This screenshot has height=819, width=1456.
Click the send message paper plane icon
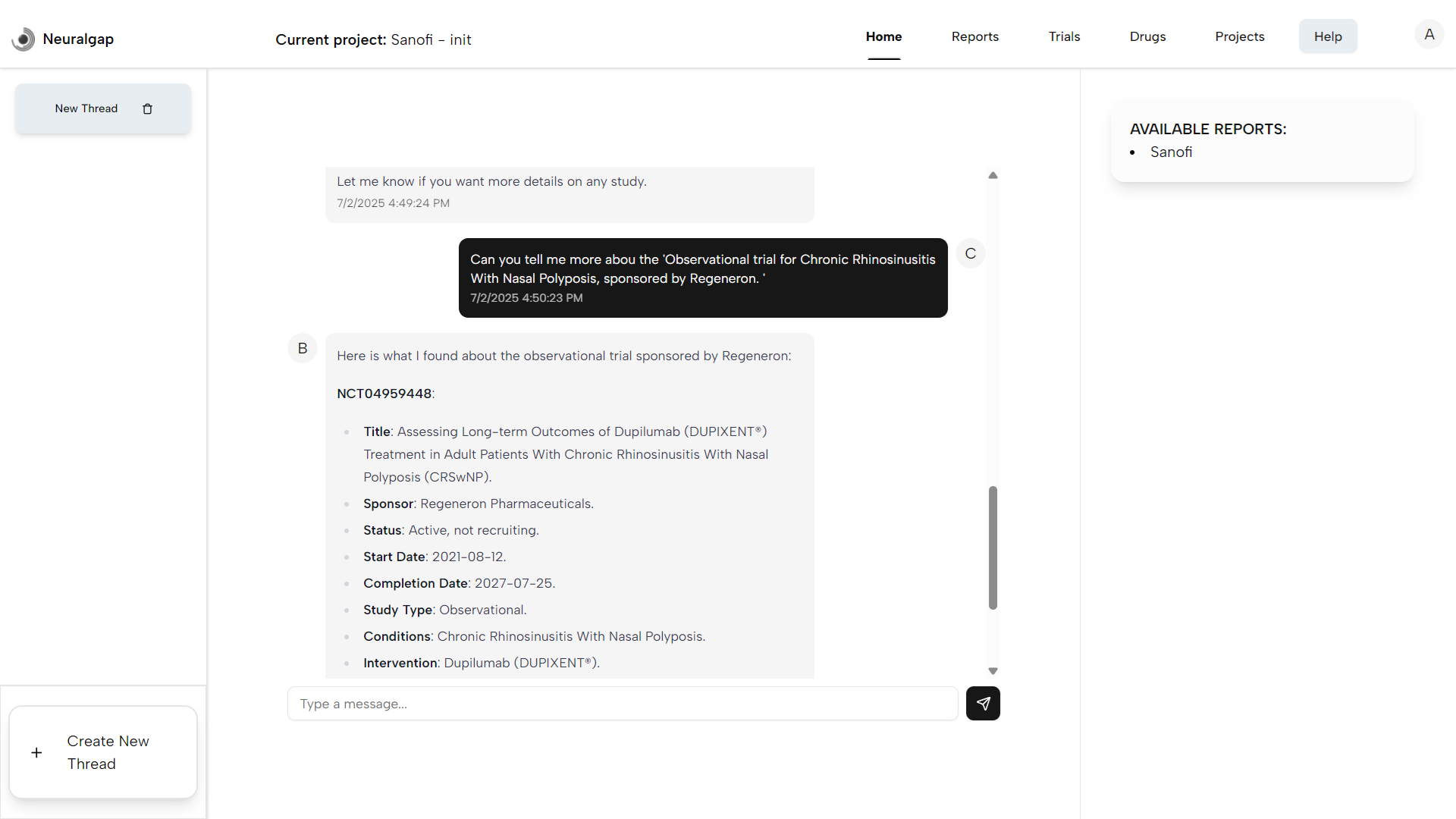[x=983, y=704]
